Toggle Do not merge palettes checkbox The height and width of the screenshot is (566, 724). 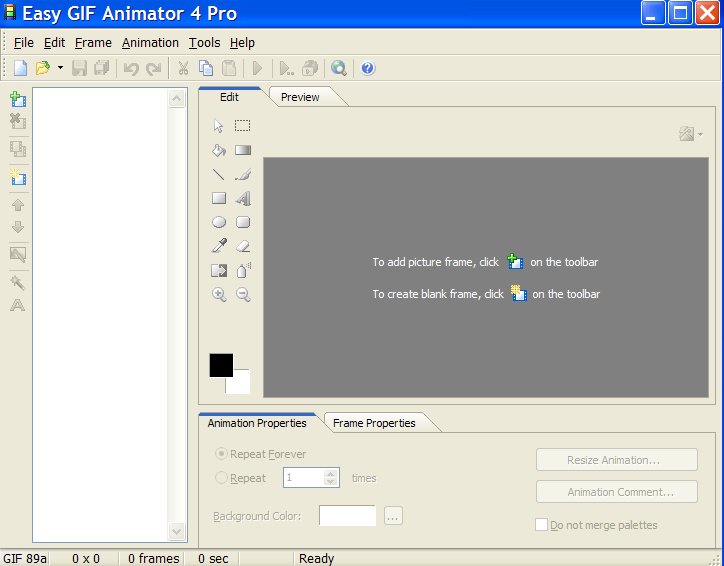[x=541, y=525]
